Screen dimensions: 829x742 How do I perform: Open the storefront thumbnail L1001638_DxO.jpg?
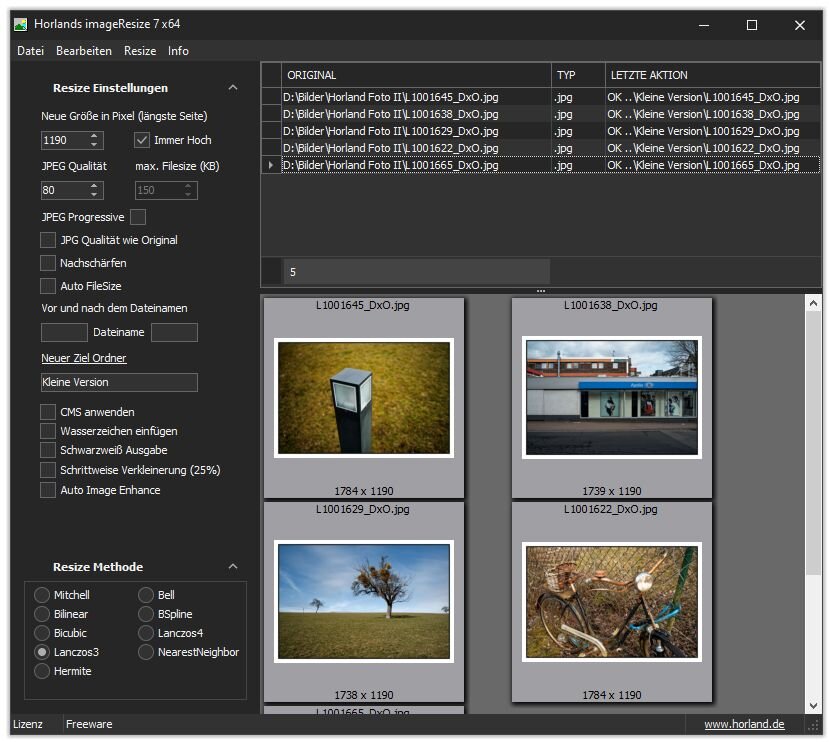612,398
